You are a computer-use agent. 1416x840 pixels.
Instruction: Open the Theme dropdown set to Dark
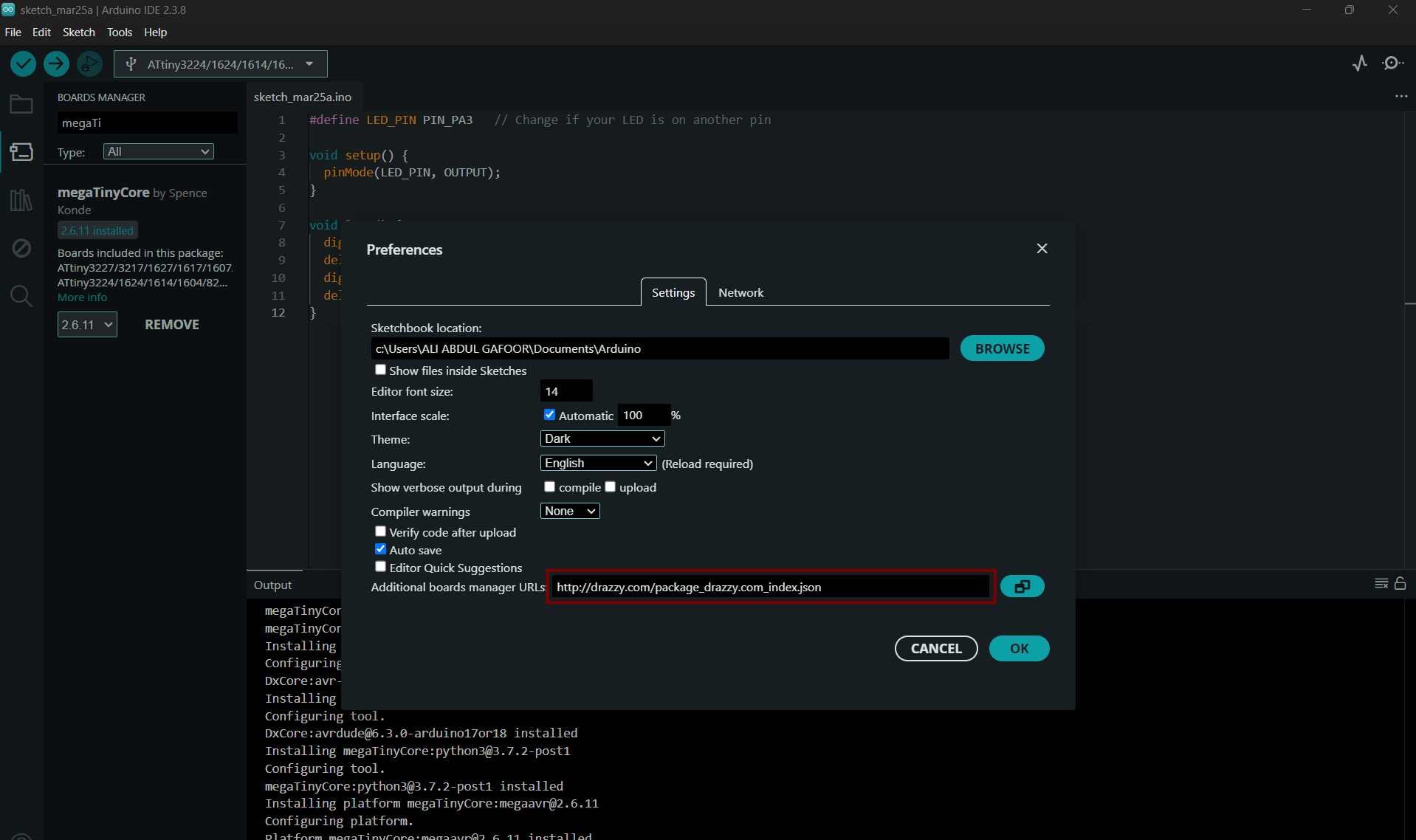point(602,438)
